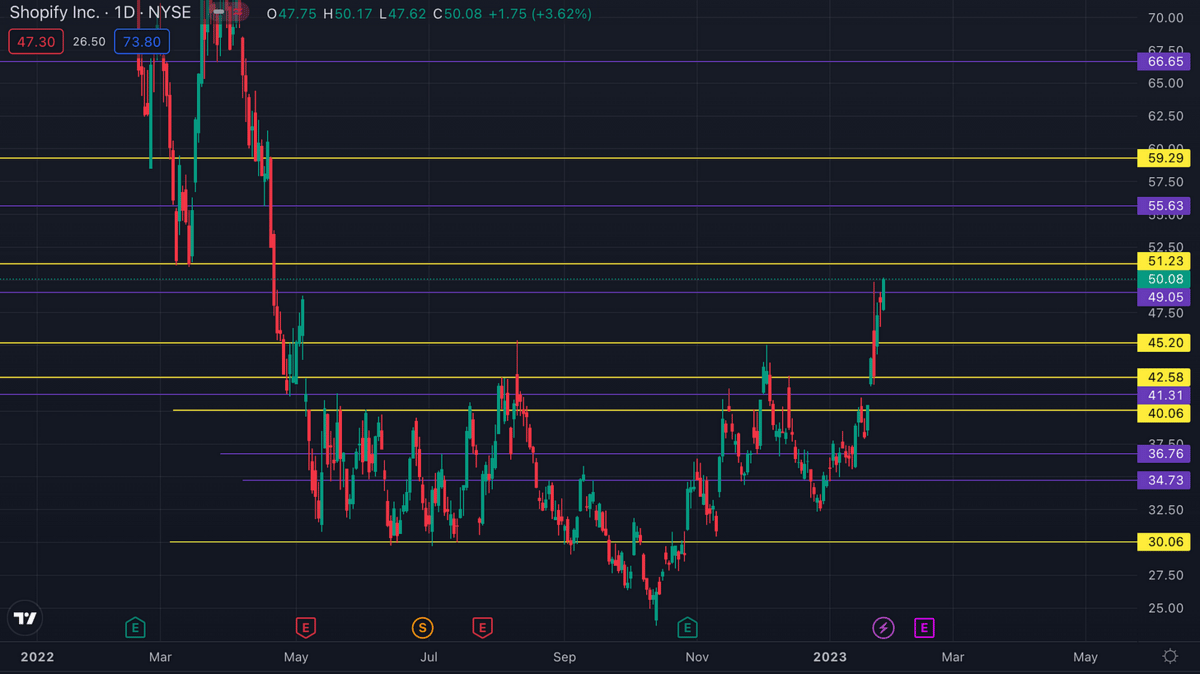This screenshot has height=674, width=1200.
Task: Select the 42.58 yellow price label
Action: pyautogui.click(x=1165, y=377)
